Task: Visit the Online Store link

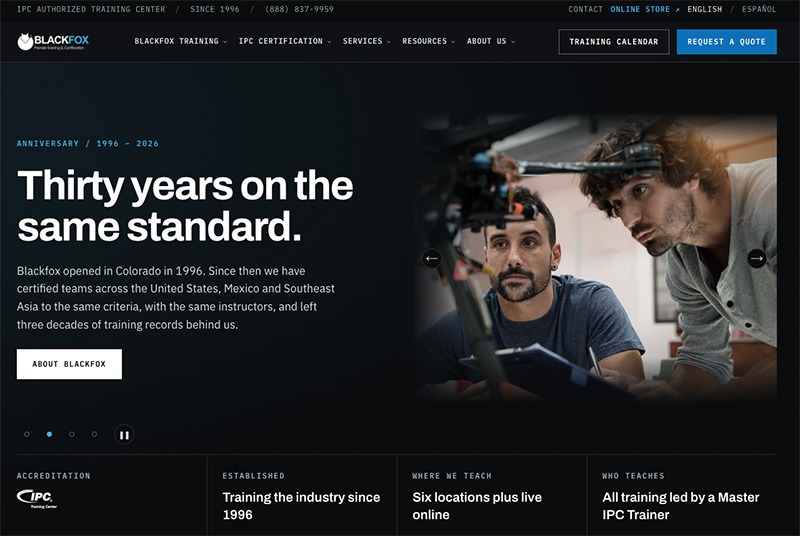Action: coord(645,9)
